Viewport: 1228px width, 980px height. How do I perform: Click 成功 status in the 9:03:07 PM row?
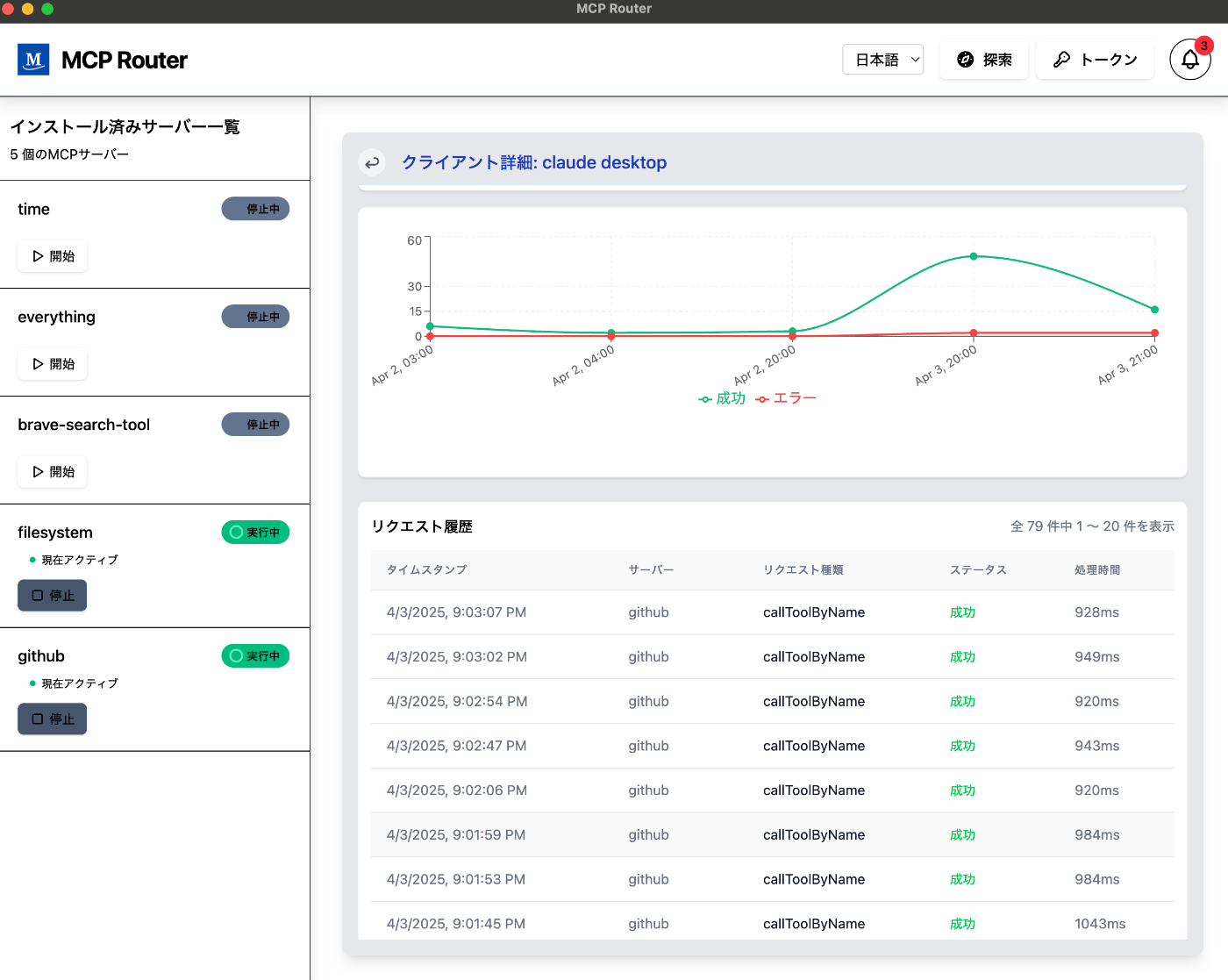pos(962,612)
